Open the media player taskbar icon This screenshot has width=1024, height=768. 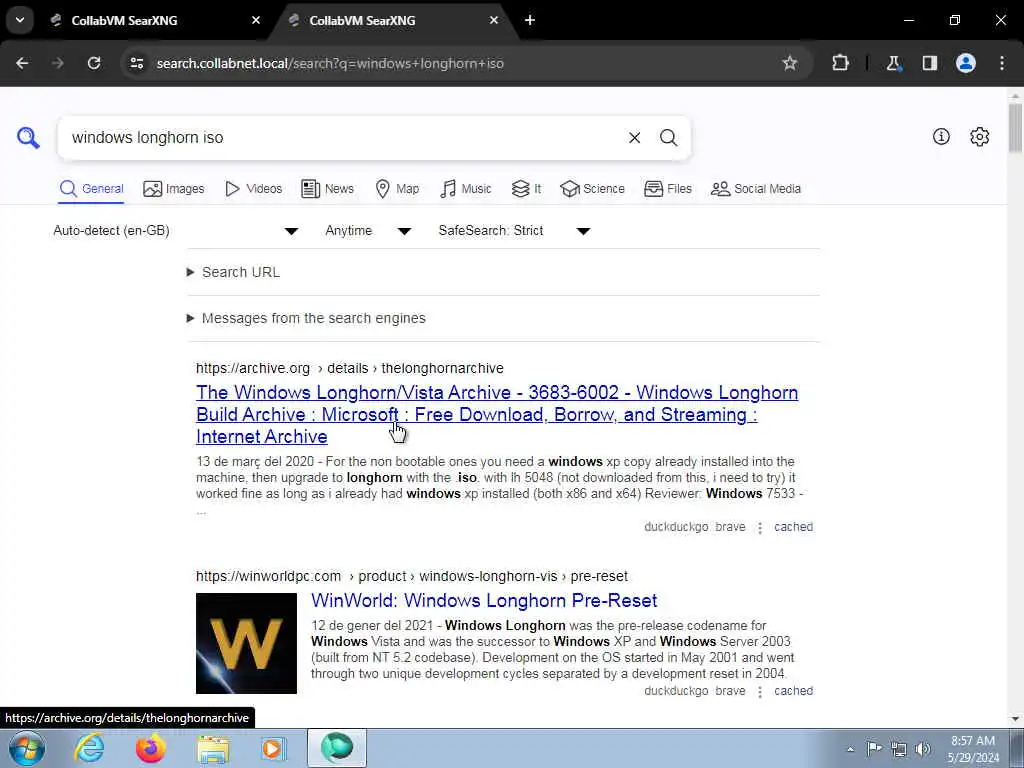tap(273, 748)
